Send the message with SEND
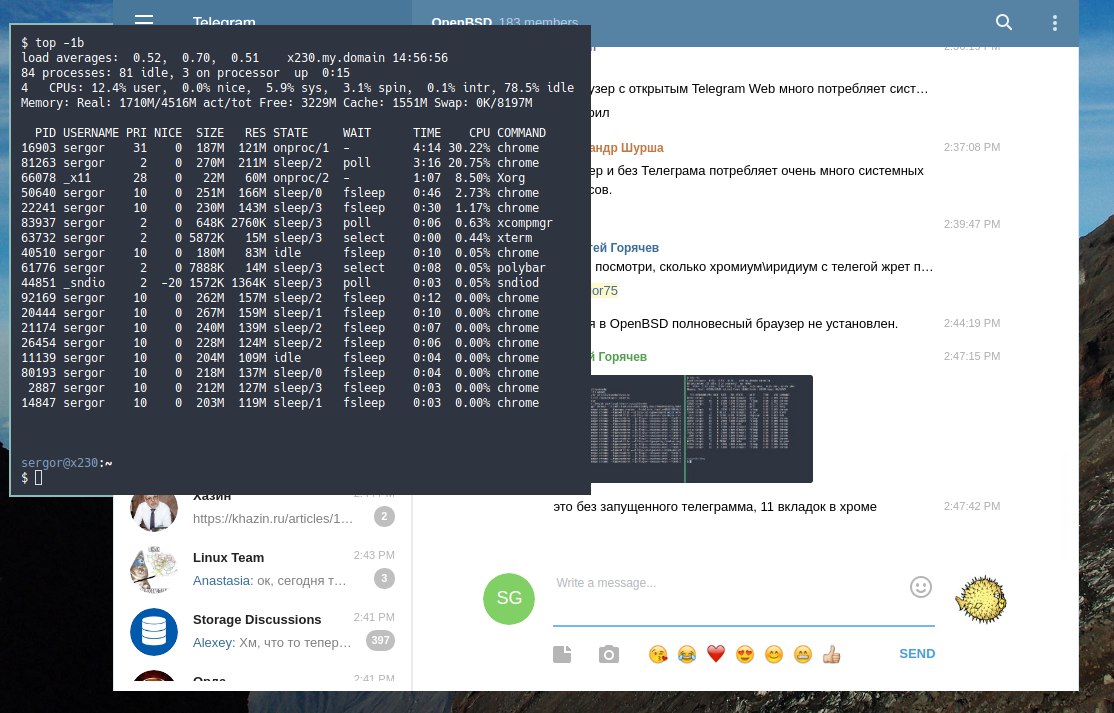1114x713 pixels. (916, 654)
